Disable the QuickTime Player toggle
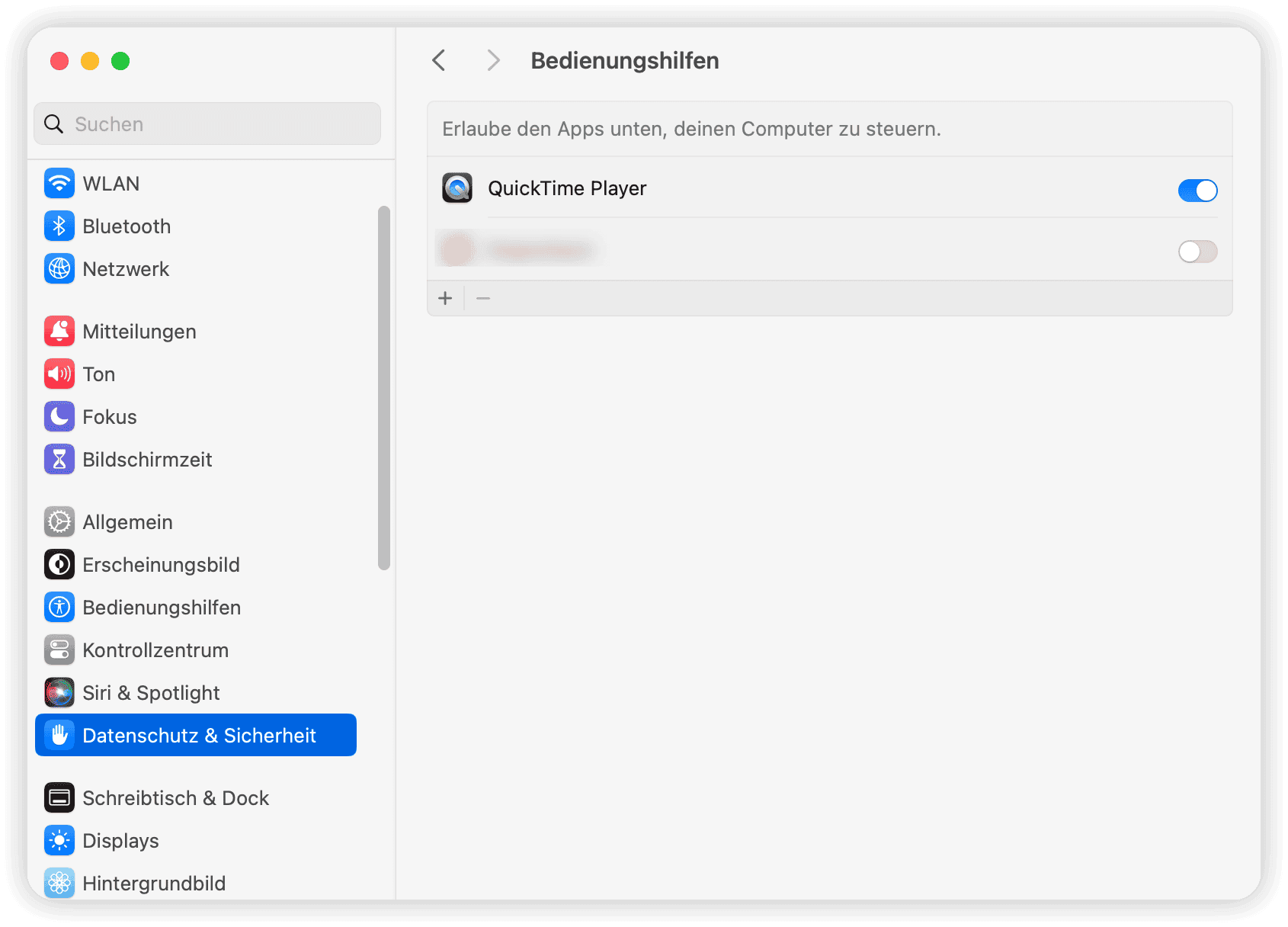This screenshot has width=1288, height=927. (1197, 191)
